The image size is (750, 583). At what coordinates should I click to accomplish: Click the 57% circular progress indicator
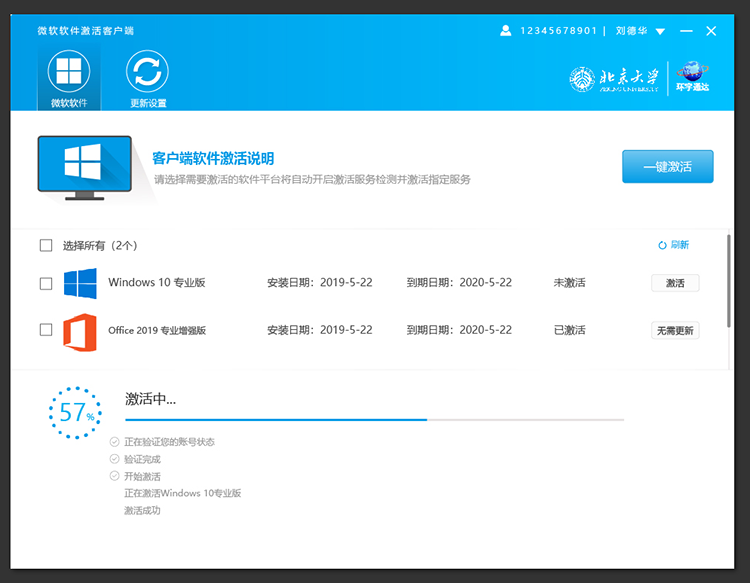coord(75,413)
